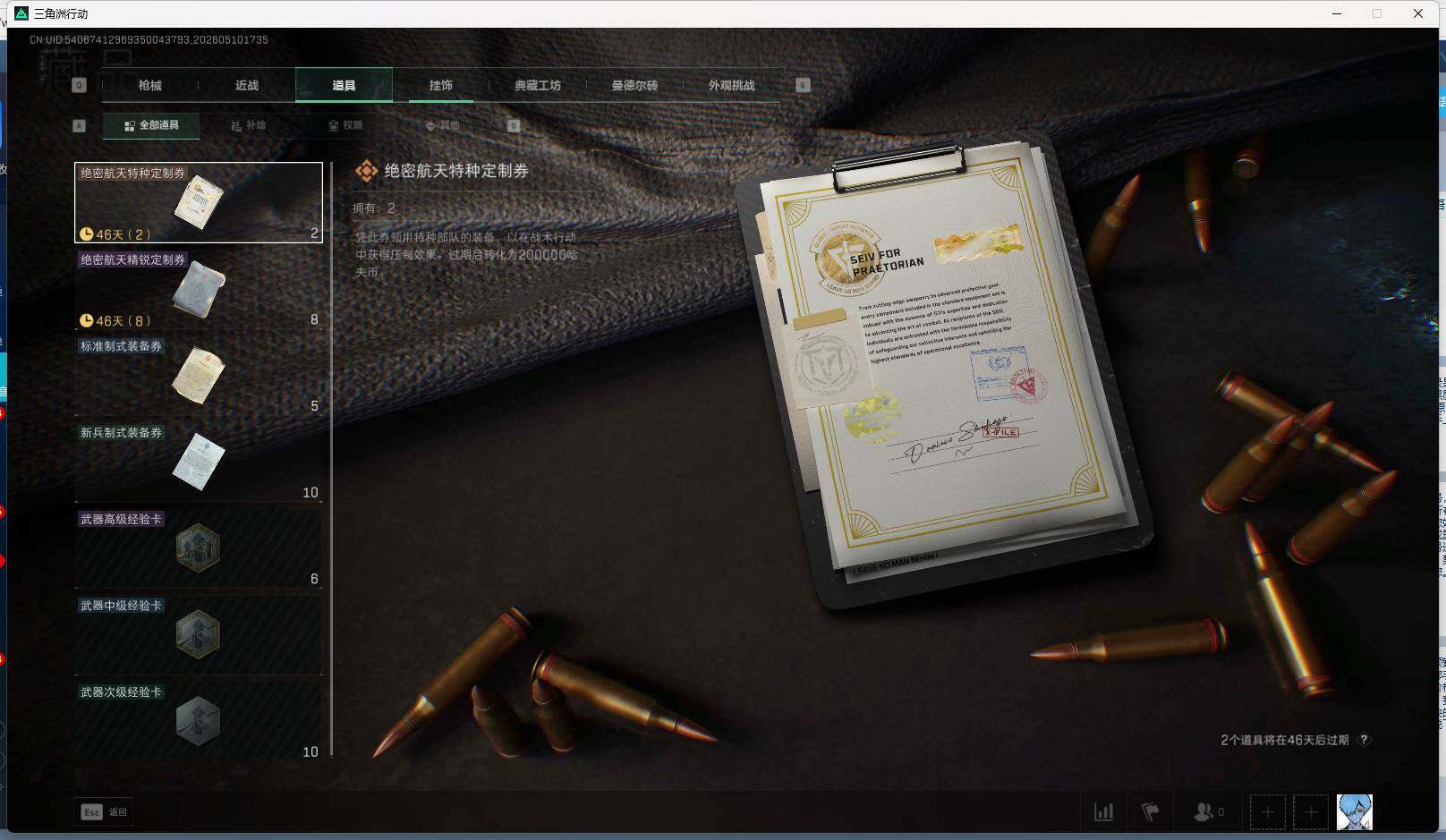Click the diamond icon beside the item title
This screenshot has width=1446, height=840.
click(366, 171)
